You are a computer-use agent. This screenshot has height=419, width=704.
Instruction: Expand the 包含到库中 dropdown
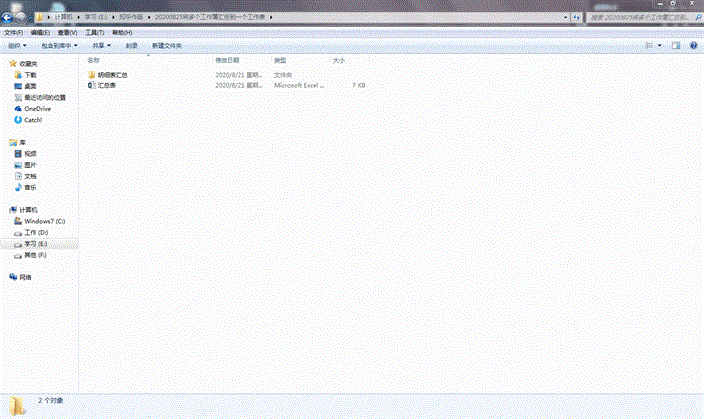[x=59, y=45]
